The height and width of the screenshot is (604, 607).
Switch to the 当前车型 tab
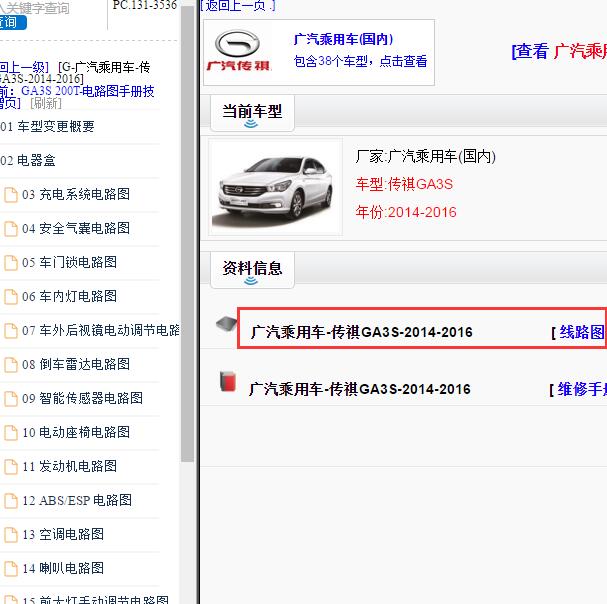click(x=252, y=113)
